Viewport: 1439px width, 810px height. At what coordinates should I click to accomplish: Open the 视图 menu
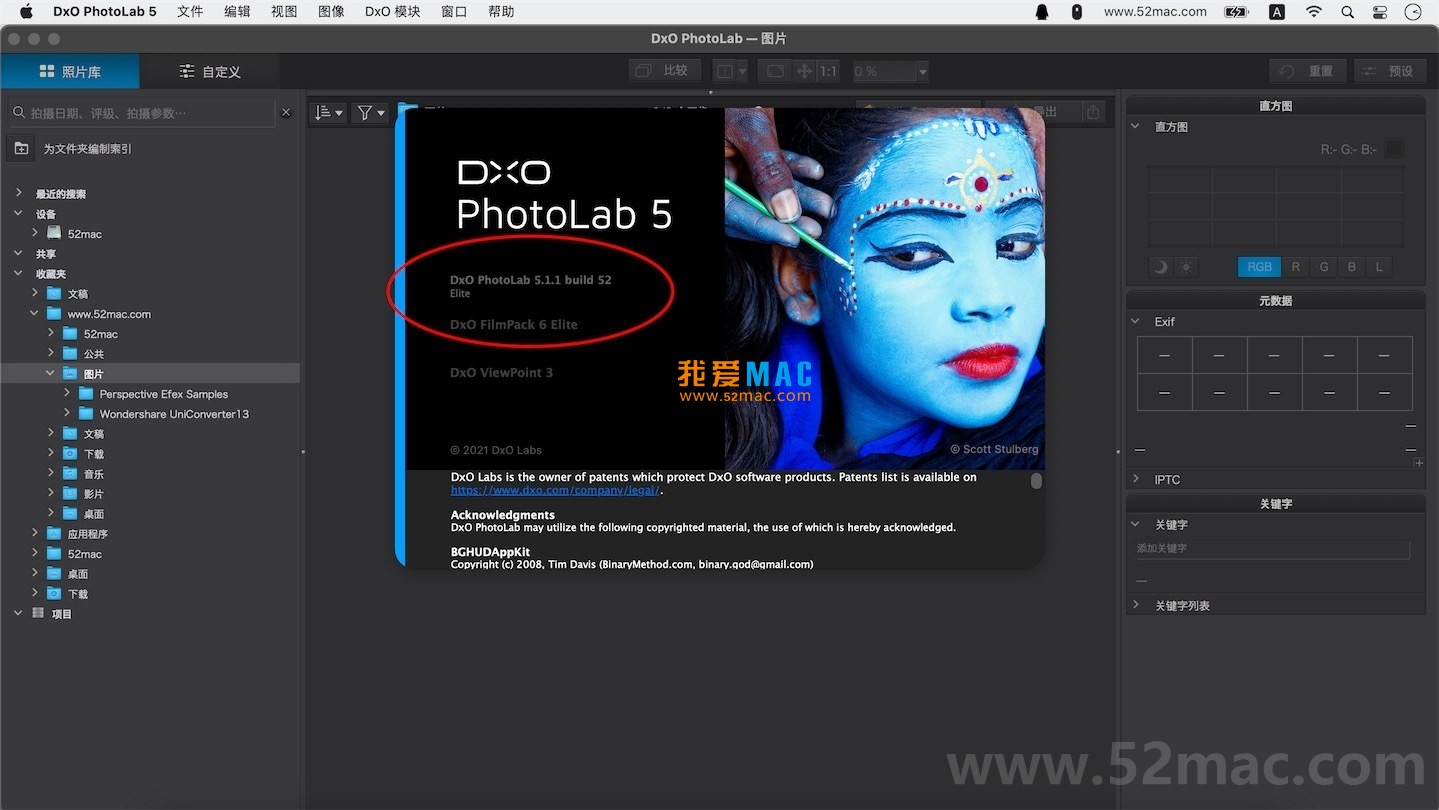click(284, 12)
